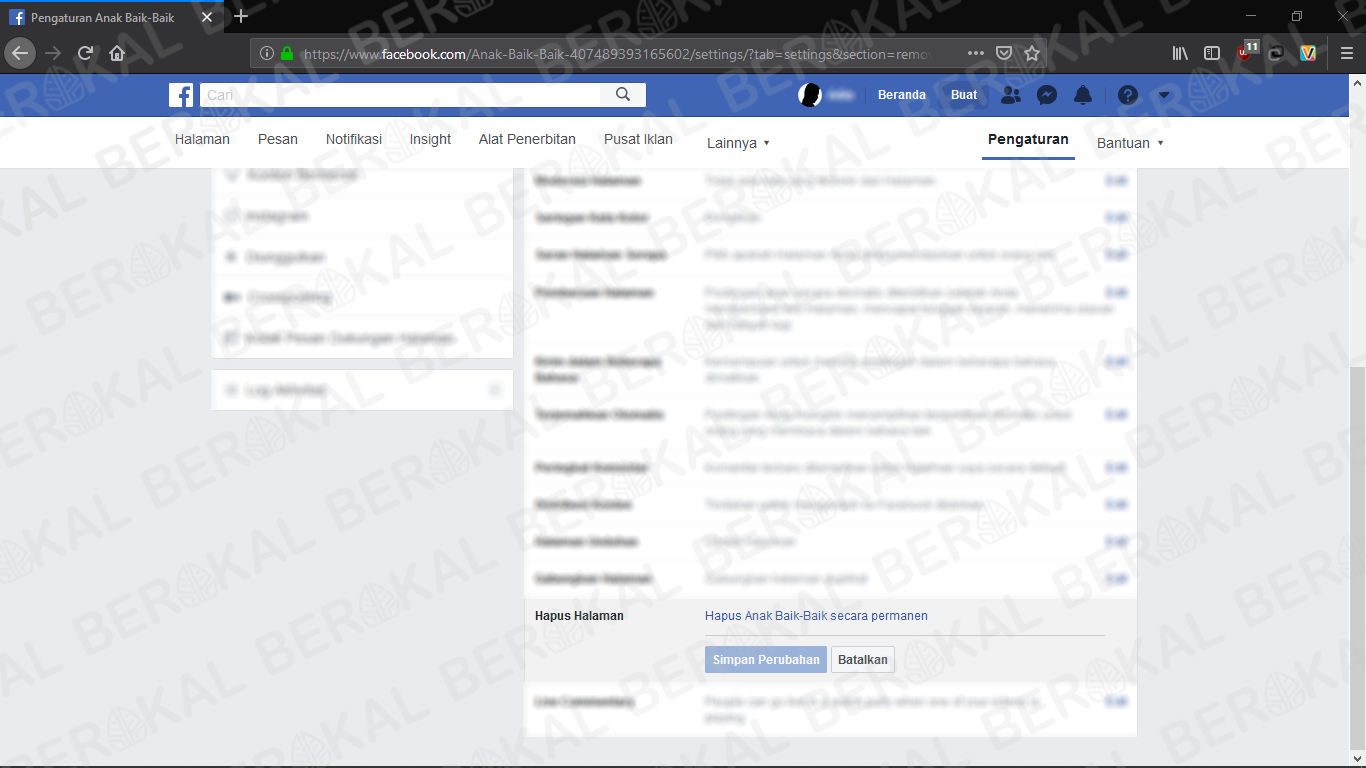Screen dimensions: 1366x768
Task: Click Hapus Anak Baik-Baik secara permanen link
Action: click(816, 616)
